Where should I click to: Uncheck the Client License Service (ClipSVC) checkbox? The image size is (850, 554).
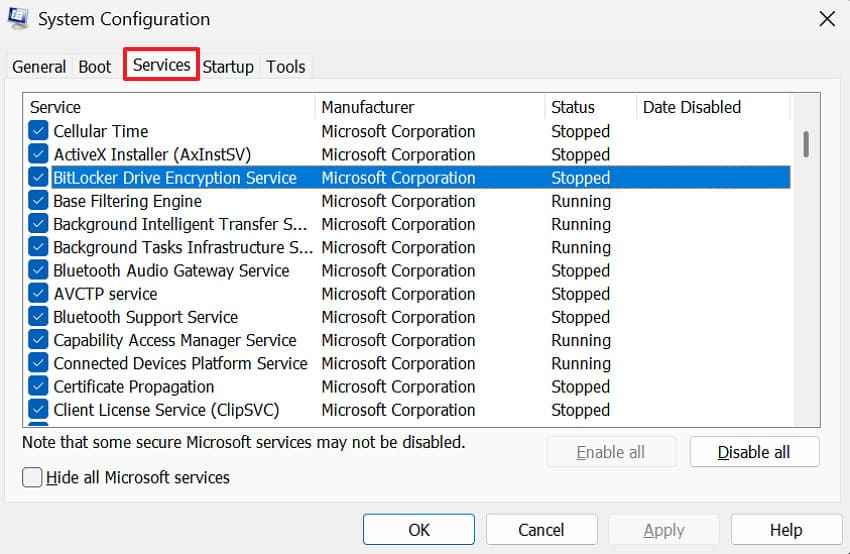(x=38, y=409)
